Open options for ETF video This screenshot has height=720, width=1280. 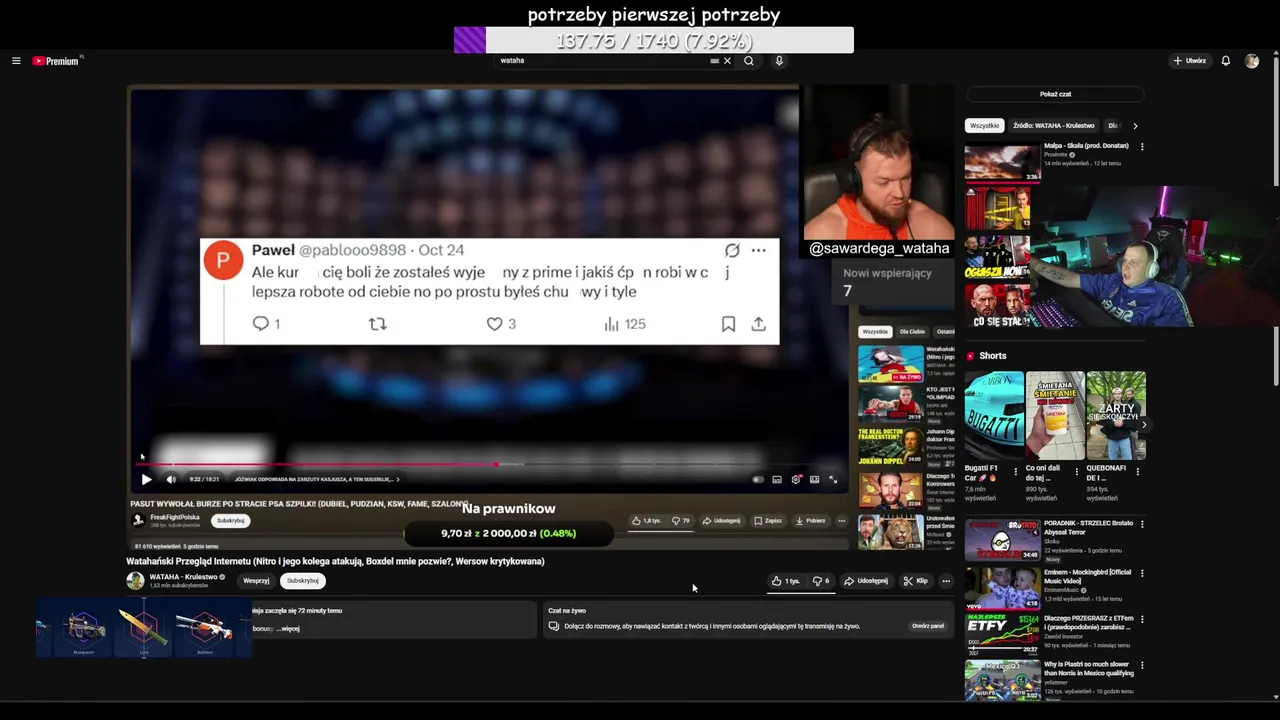(1142, 619)
